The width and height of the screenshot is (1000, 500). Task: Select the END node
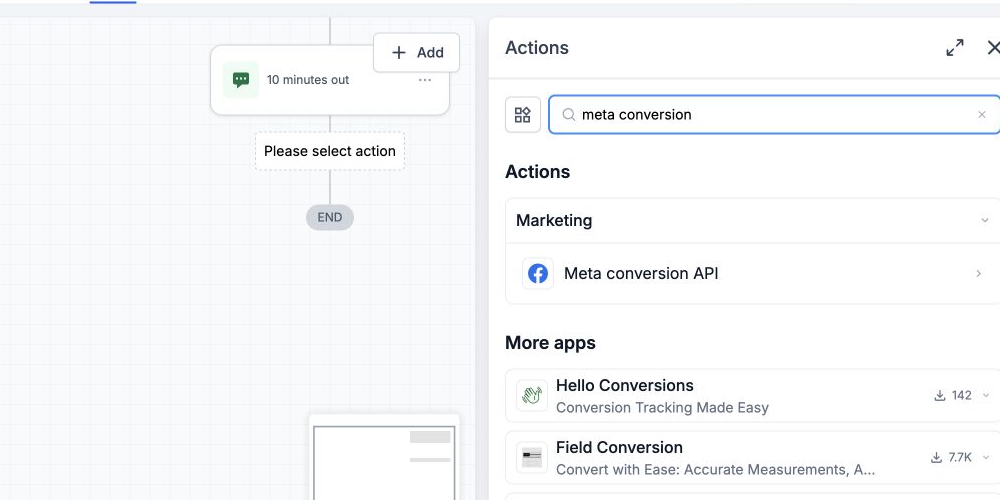(x=330, y=217)
